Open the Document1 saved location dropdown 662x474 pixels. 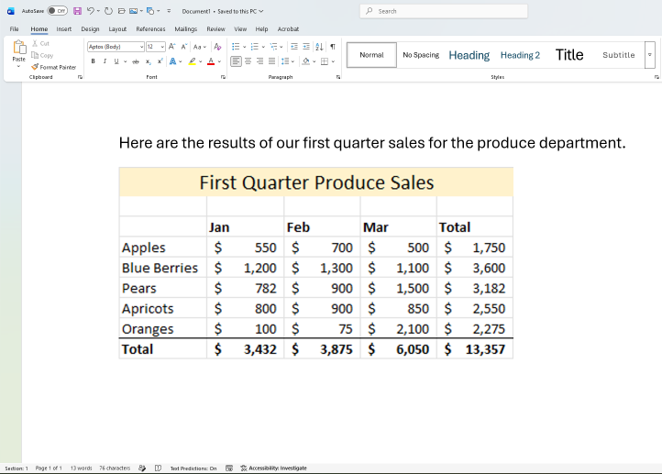261,11
